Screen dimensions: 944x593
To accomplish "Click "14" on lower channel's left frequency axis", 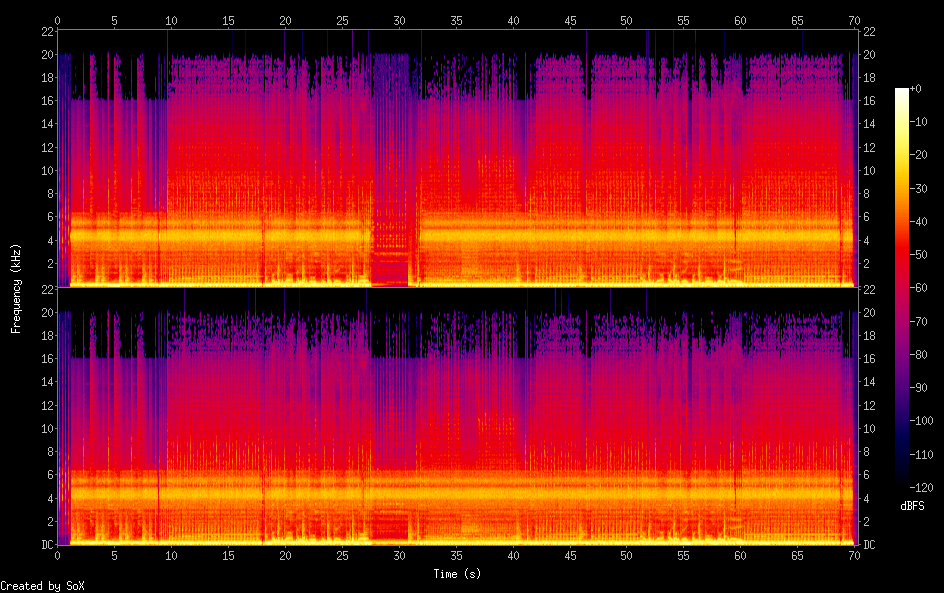I will tap(47, 382).
